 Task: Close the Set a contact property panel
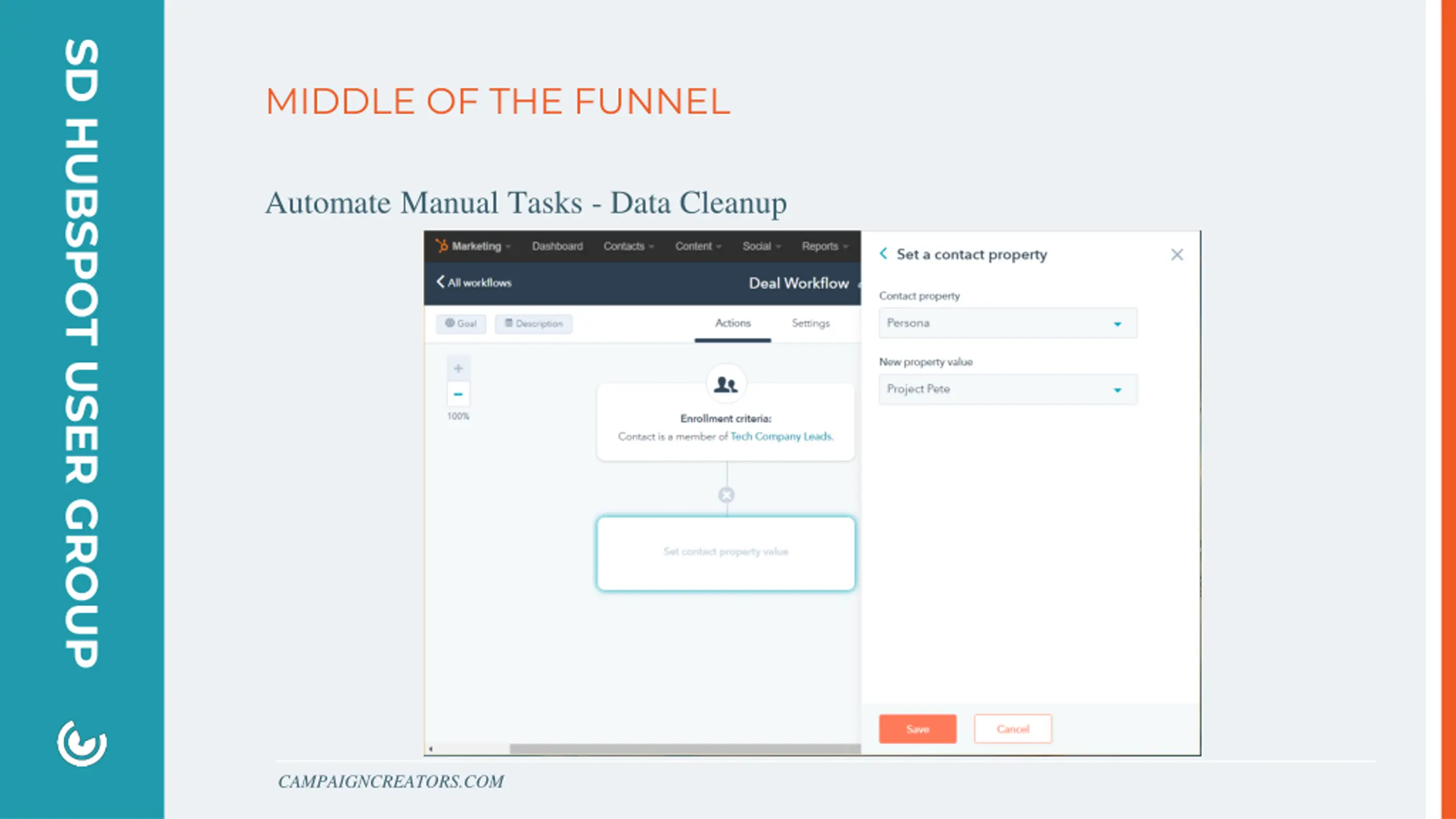[1177, 254]
